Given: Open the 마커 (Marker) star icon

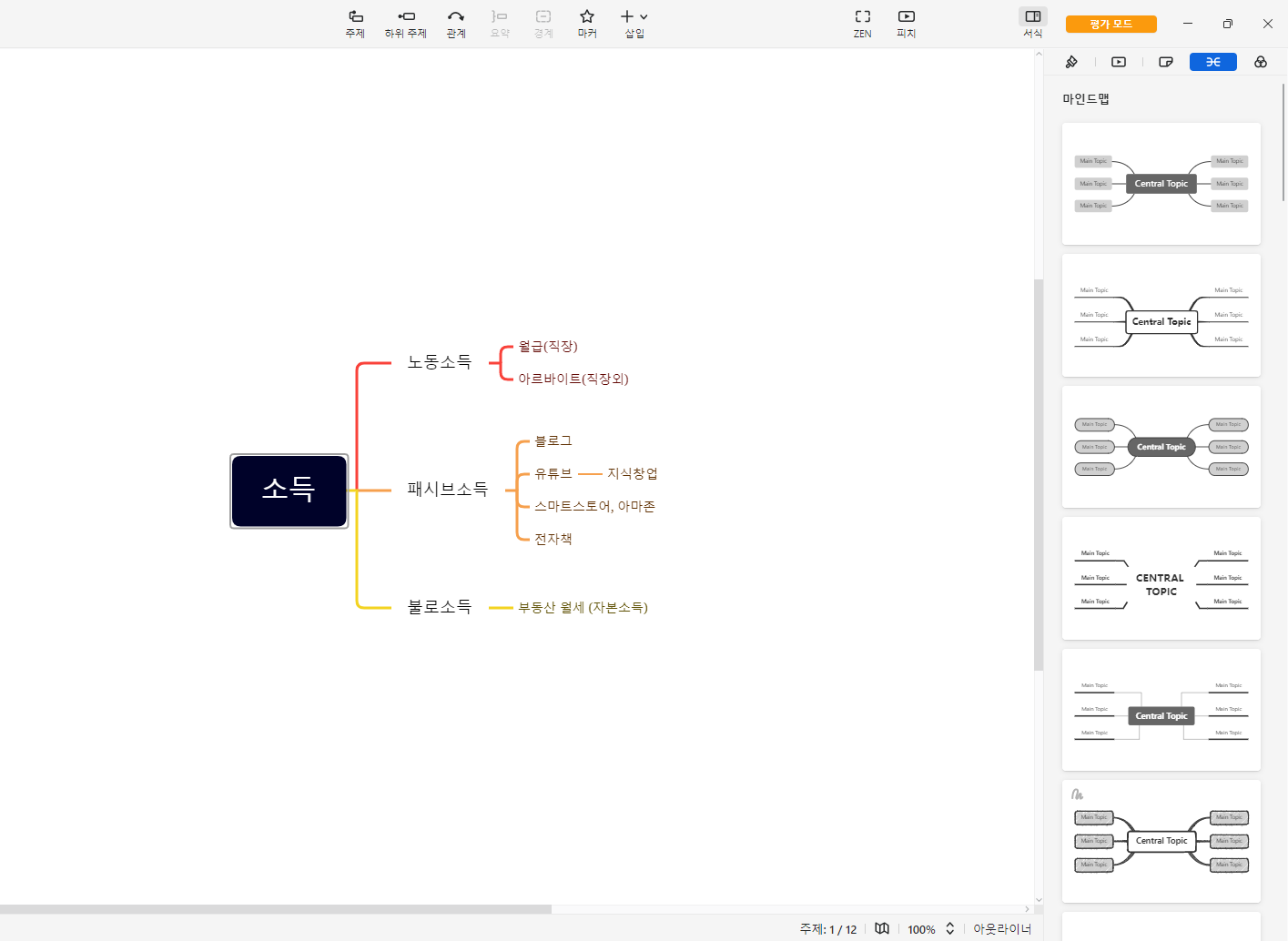Looking at the screenshot, I should [587, 24].
